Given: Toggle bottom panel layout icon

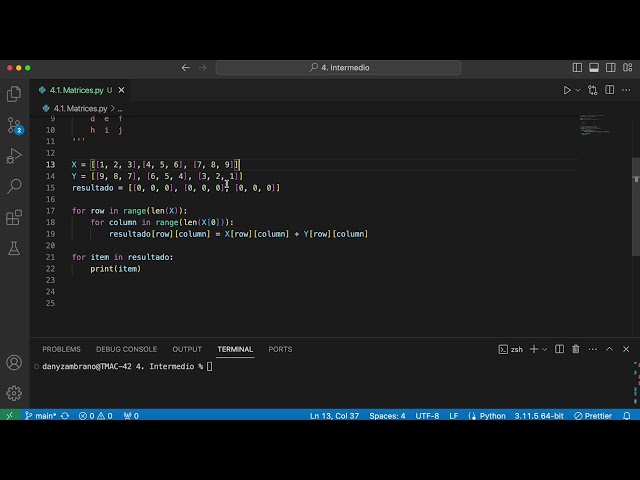Looking at the screenshot, I should pyautogui.click(x=594, y=68).
